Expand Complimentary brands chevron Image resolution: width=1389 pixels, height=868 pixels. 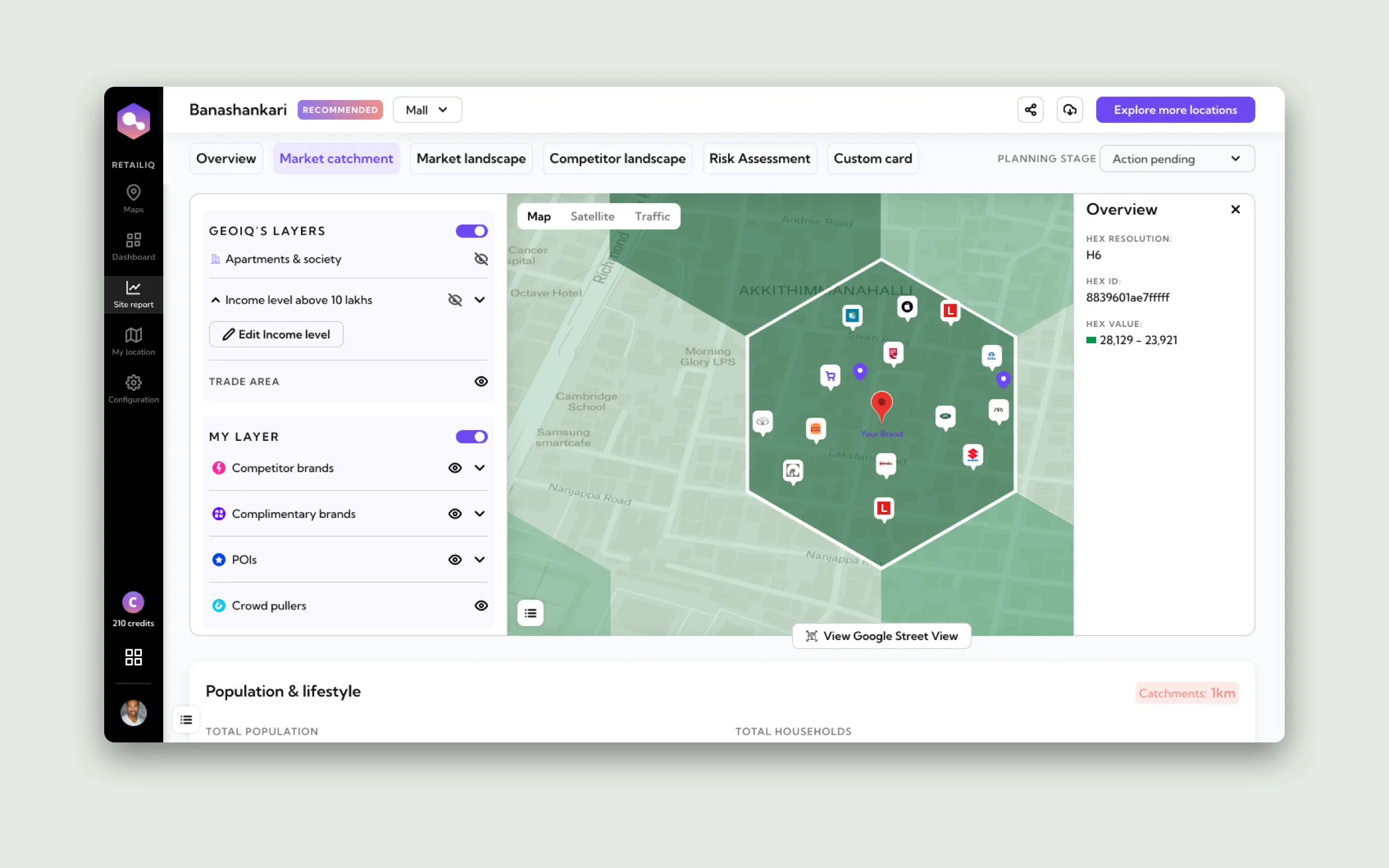pos(479,514)
